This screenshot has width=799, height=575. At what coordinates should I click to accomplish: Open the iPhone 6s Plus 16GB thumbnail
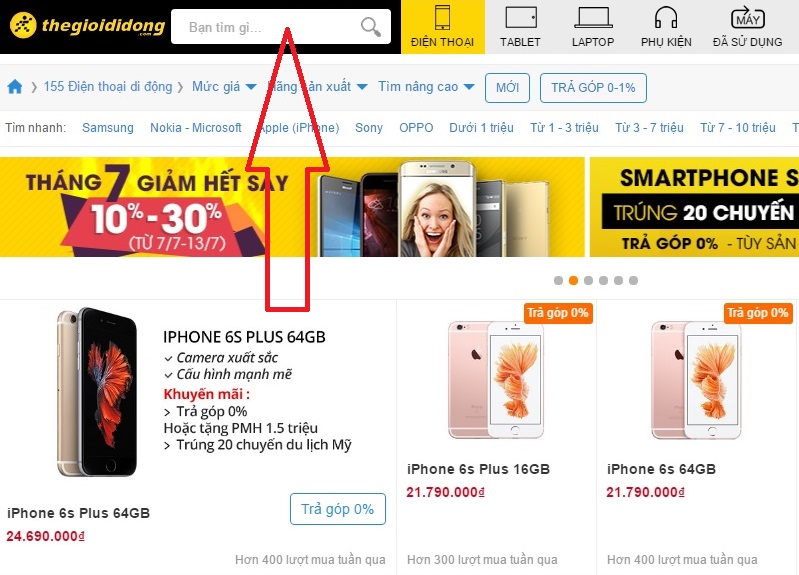(496, 380)
